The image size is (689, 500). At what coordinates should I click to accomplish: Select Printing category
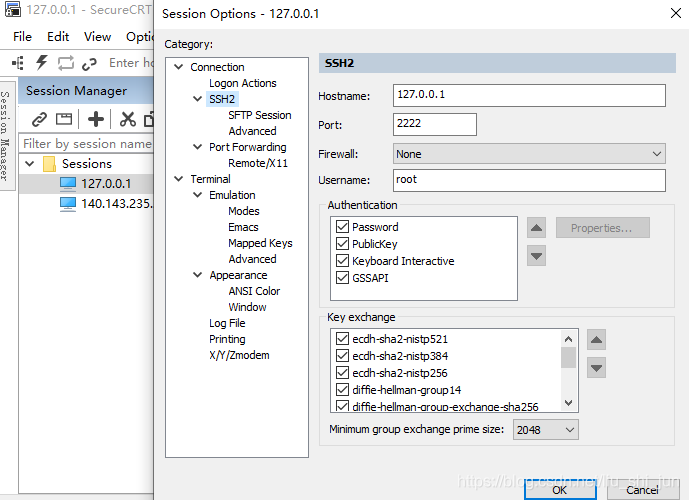(x=227, y=339)
